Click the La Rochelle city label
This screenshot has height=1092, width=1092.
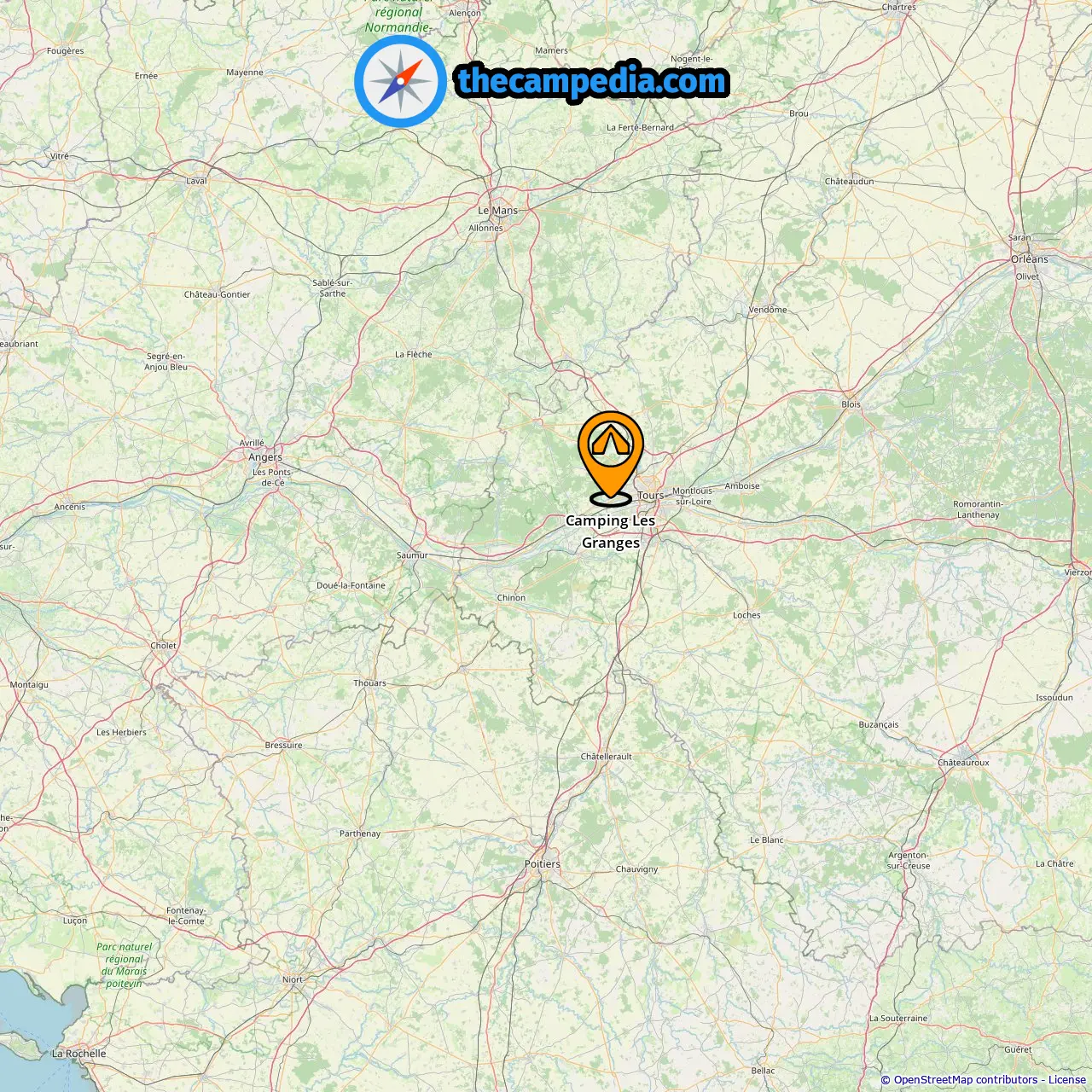[79, 1054]
